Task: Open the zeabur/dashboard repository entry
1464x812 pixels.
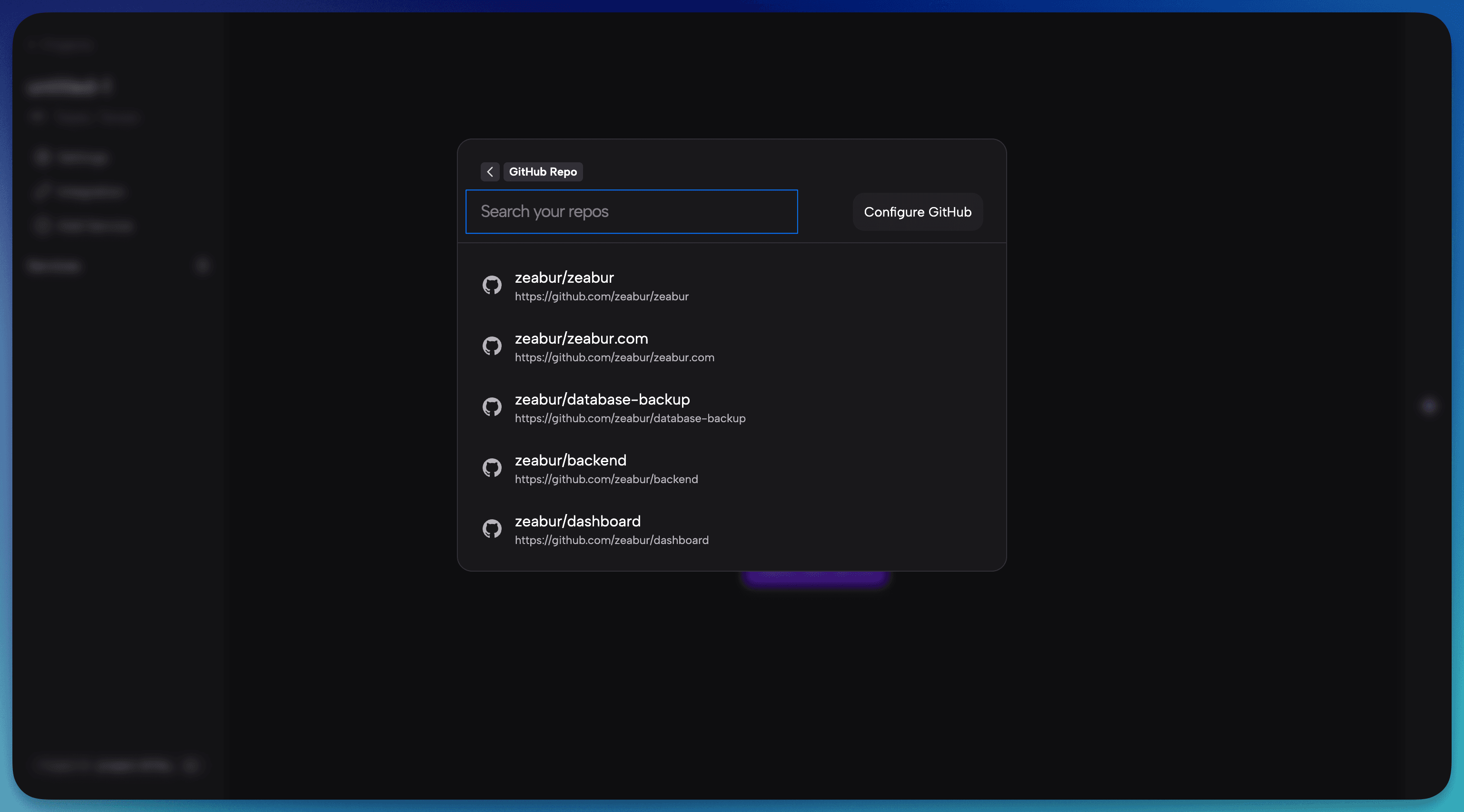Action: click(x=577, y=522)
